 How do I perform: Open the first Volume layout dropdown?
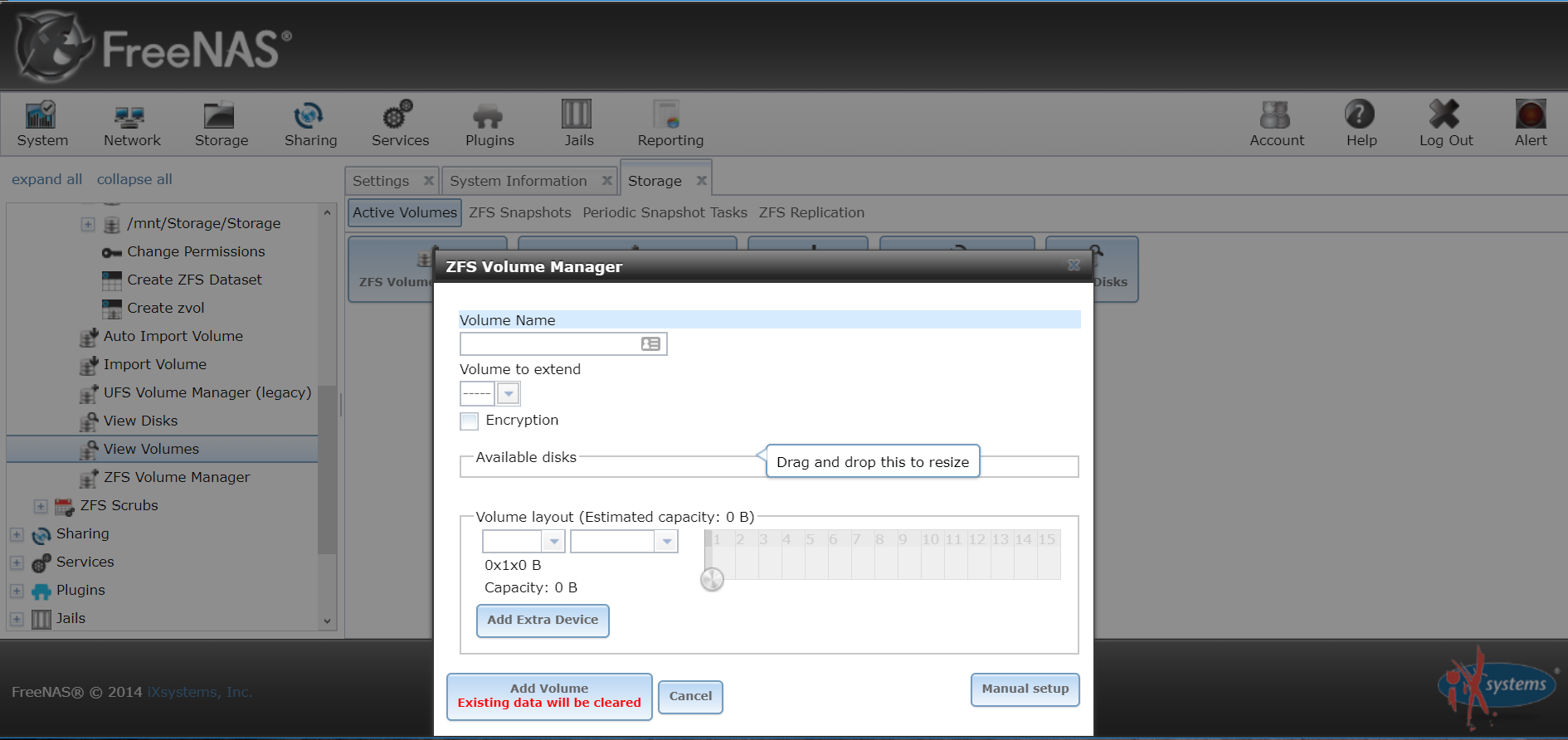554,542
